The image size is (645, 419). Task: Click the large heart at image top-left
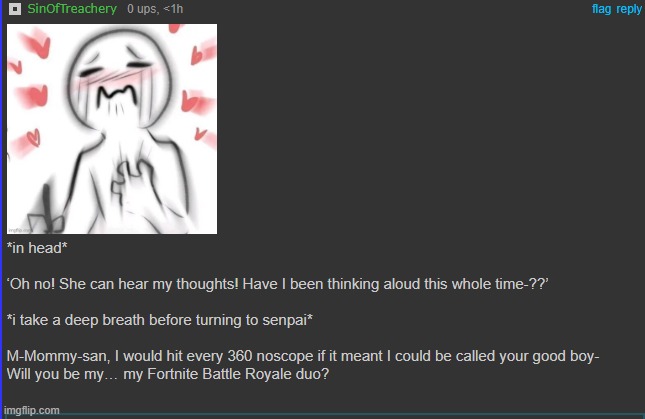click(35, 42)
